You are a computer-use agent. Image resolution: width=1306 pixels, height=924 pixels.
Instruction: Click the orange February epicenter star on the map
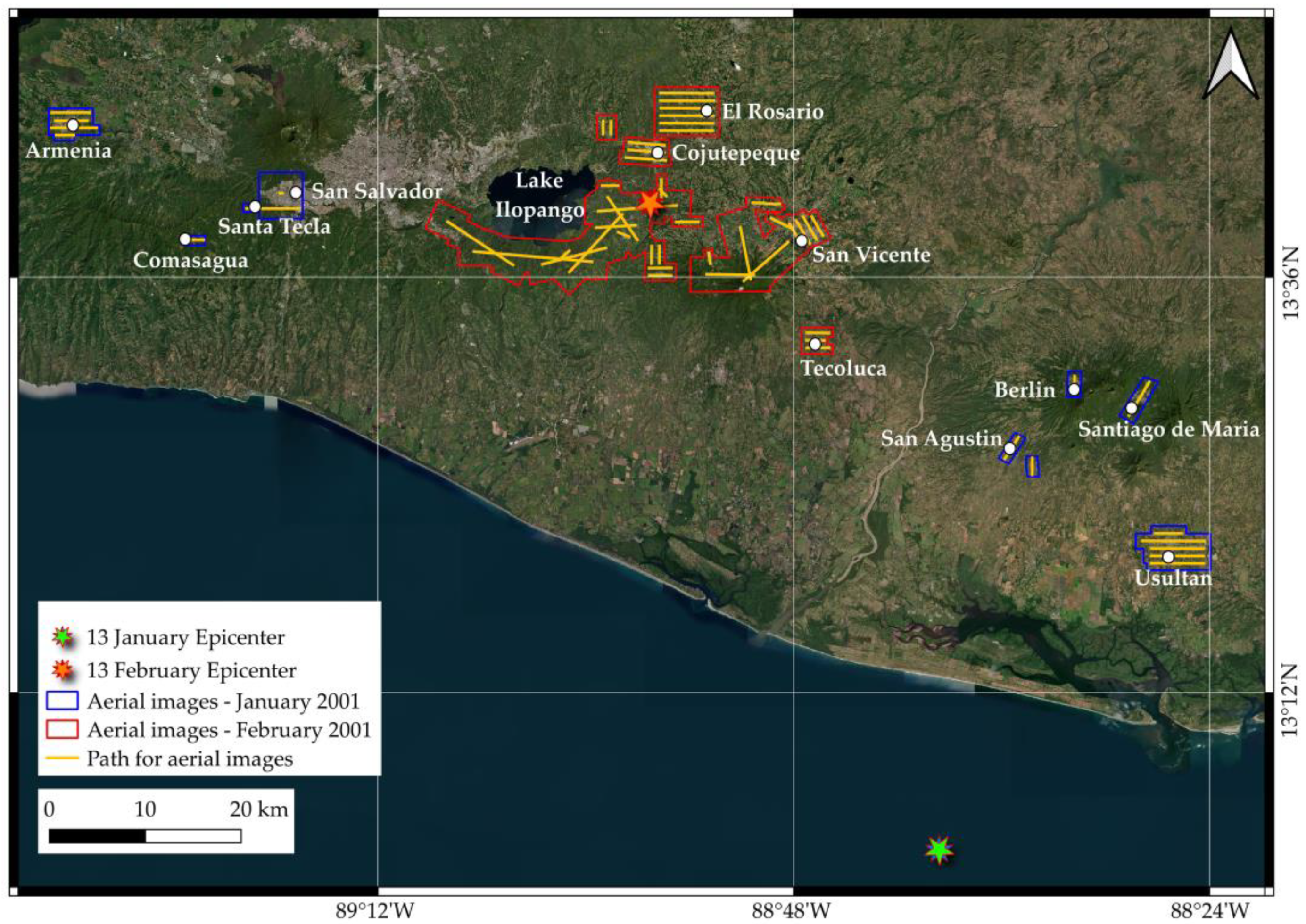[650, 203]
